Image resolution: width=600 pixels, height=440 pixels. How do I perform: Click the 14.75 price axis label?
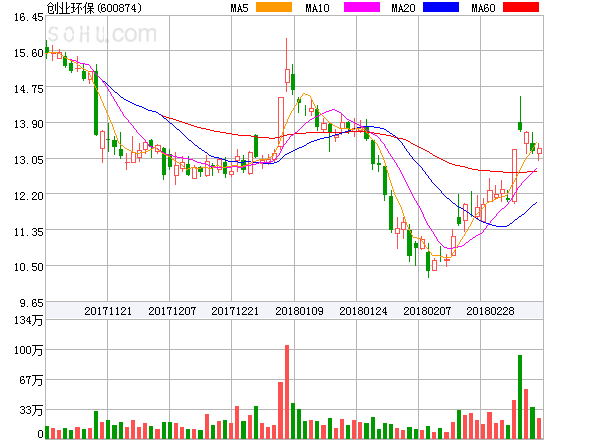click(29, 89)
